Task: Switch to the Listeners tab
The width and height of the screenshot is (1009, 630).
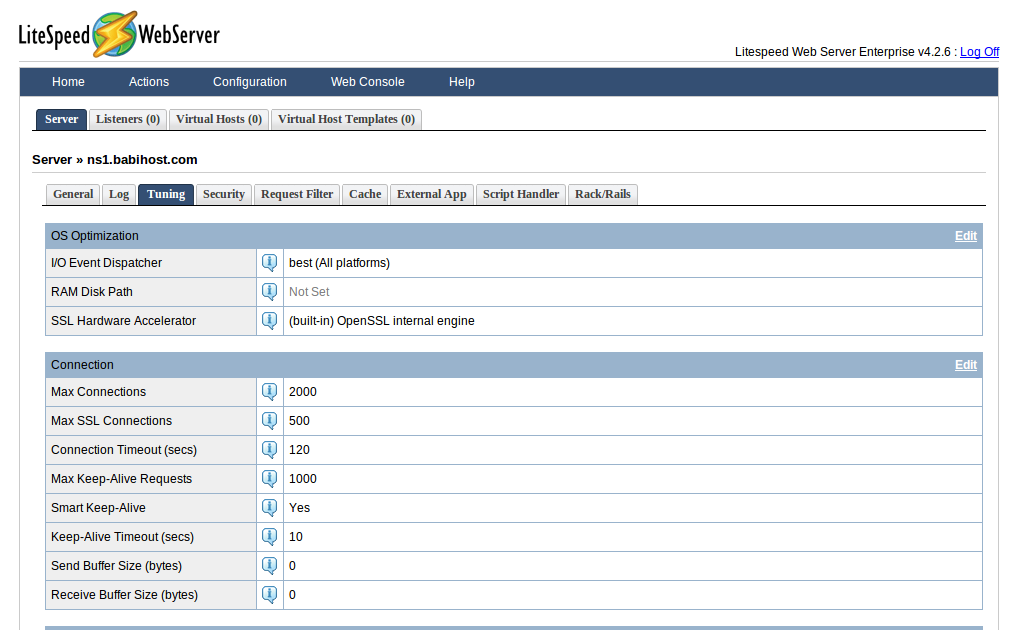Action: [128, 119]
